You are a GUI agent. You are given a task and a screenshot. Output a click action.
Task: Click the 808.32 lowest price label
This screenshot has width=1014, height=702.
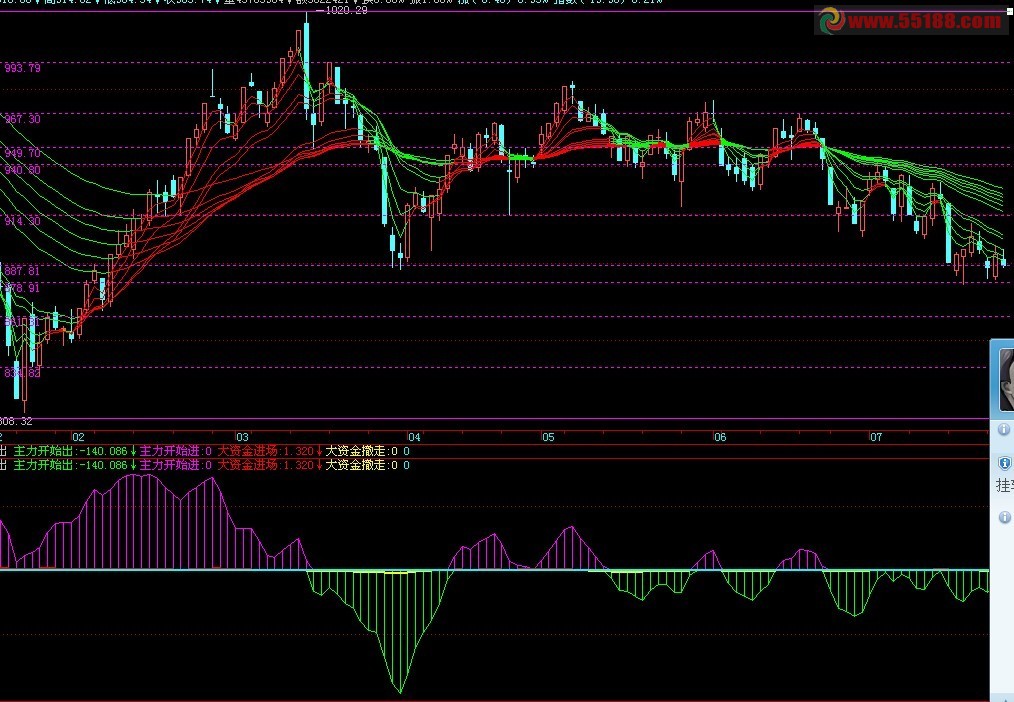[16, 421]
